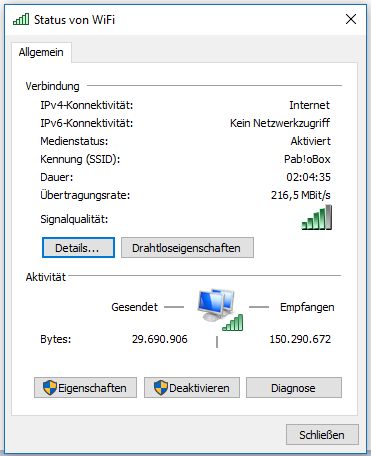371x456 pixels.
Task: Click the Medienstatus value Aktiviert
Action: [x=310, y=141]
